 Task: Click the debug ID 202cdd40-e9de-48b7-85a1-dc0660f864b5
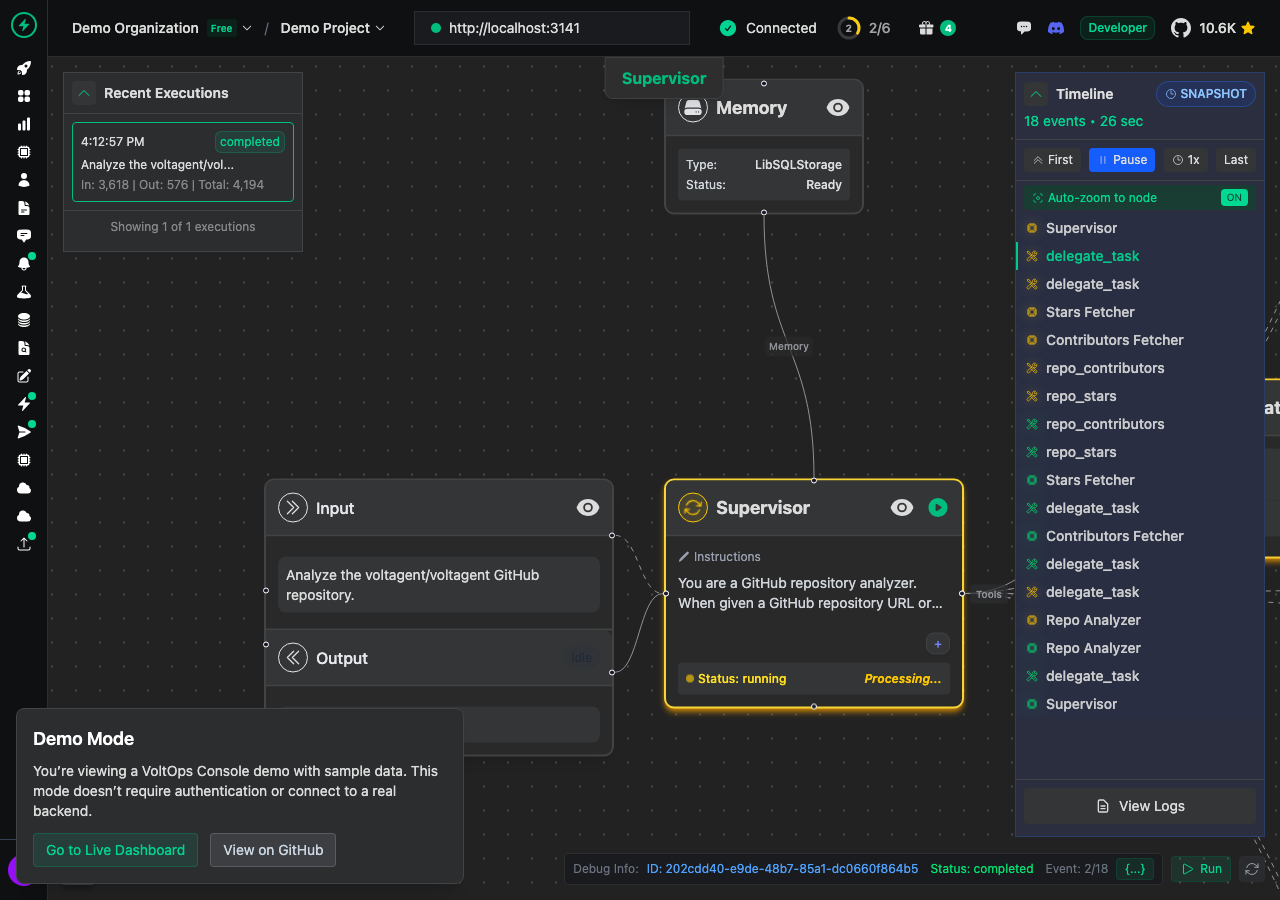click(782, 869)
